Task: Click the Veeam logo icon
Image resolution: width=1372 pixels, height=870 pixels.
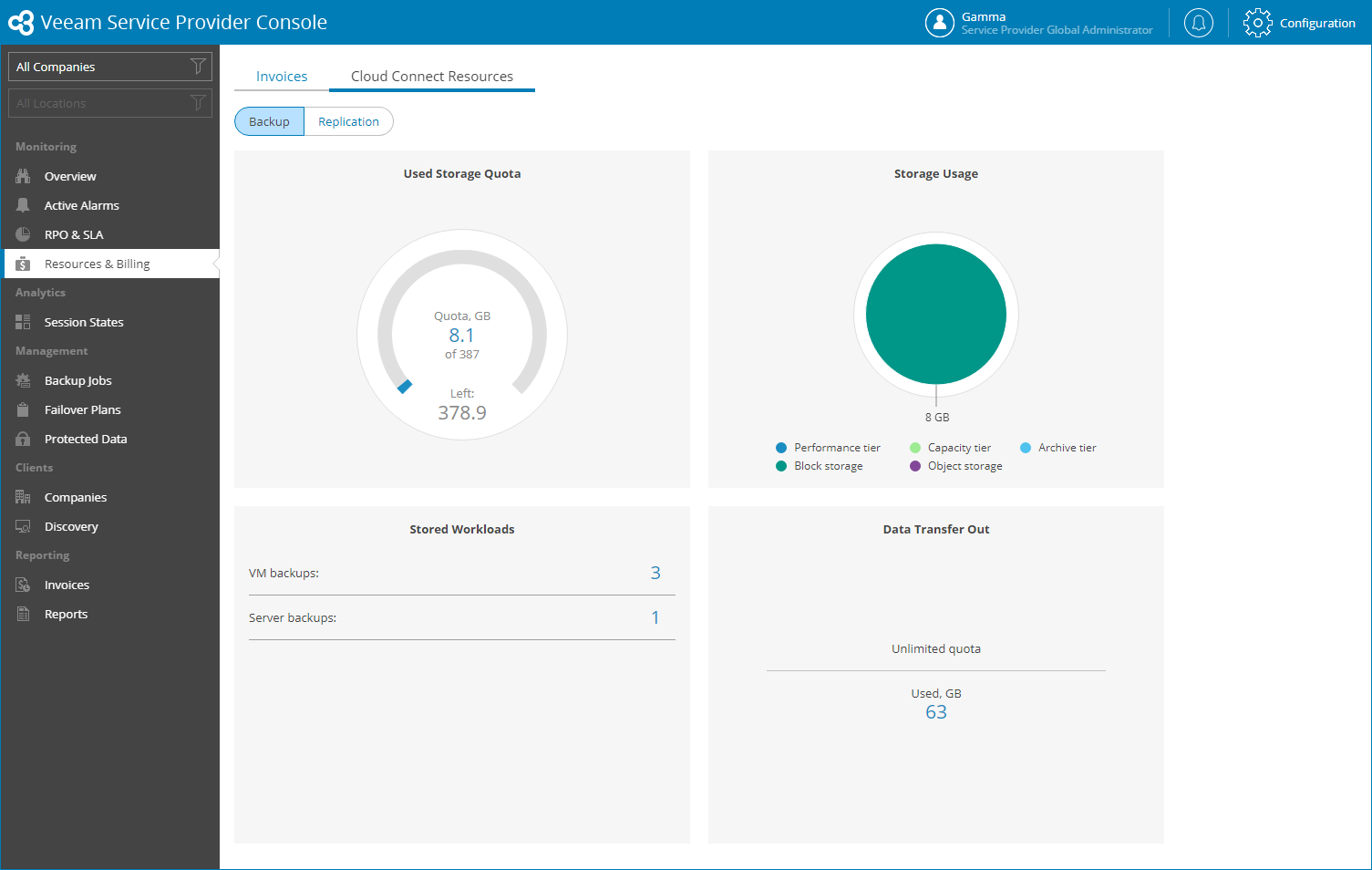Action: (20, 23)
